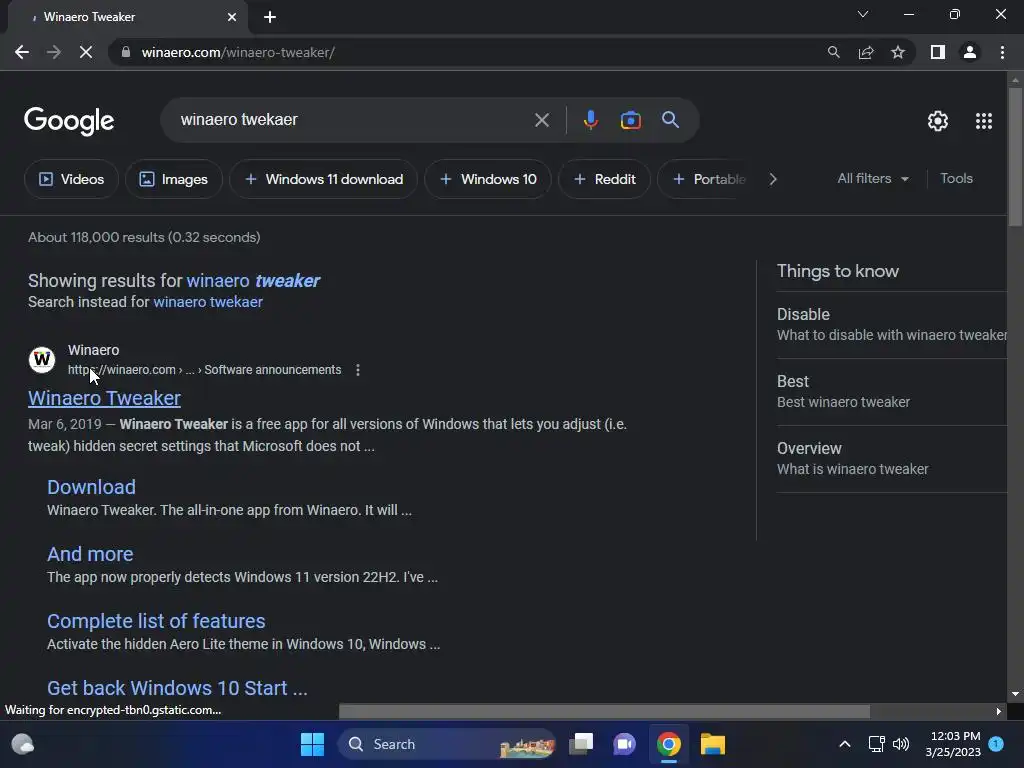Open Chrome three-dot menu
The width and height of the screenshot is (1024, 768).
click(1002, 52)
